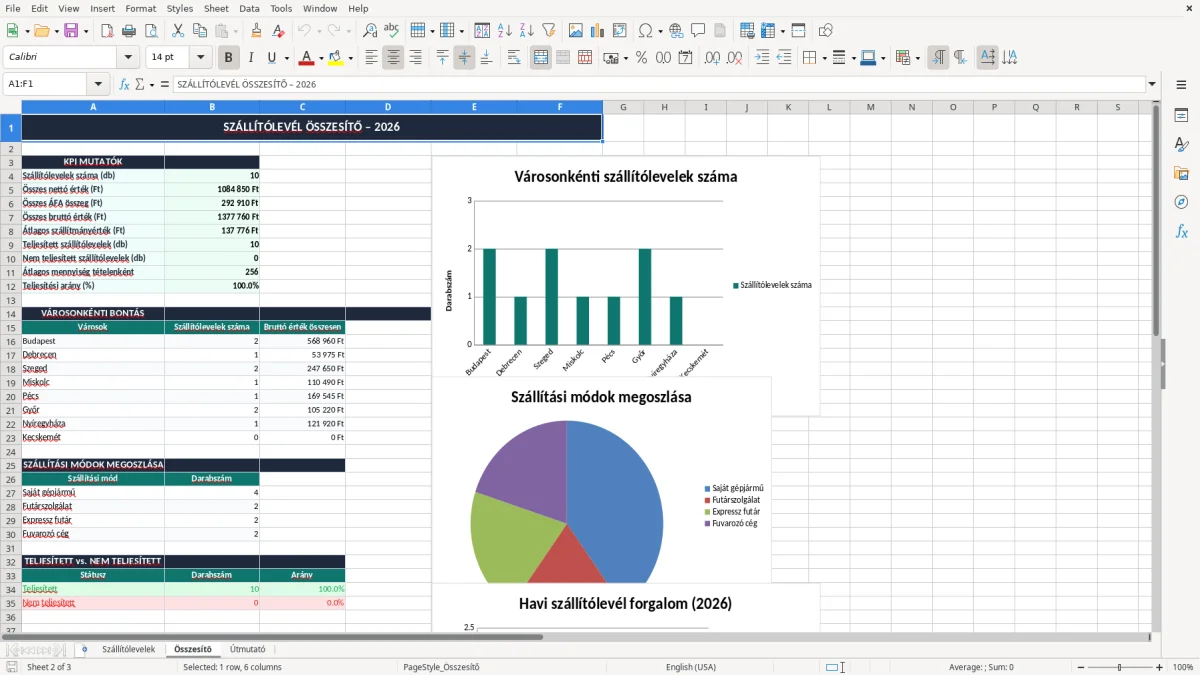The image size is (1200, 675).
Task: Click the Copy icon
Action: (200, 31)
